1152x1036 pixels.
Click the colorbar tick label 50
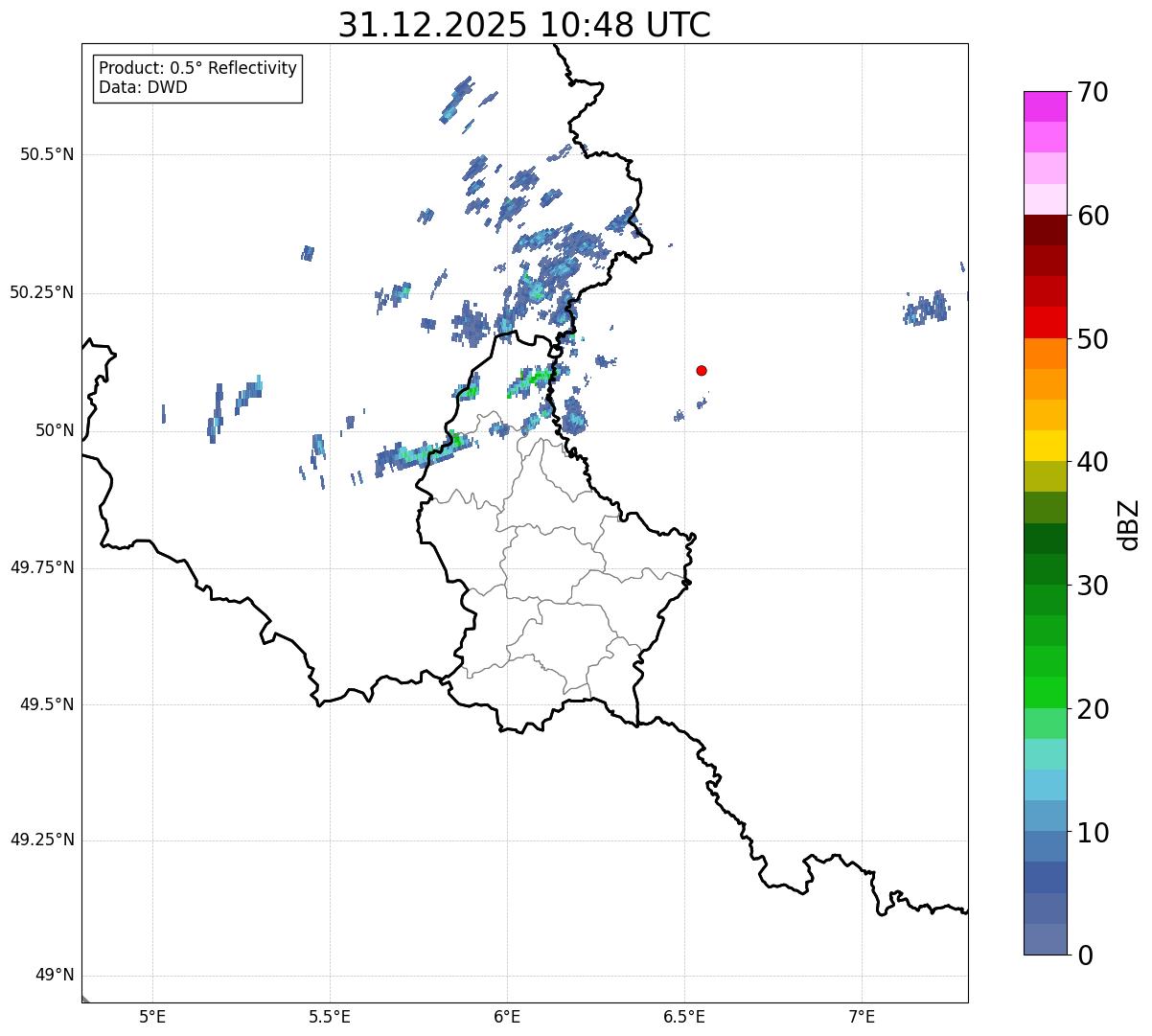pyautogui.click(x=1093, y=339)
